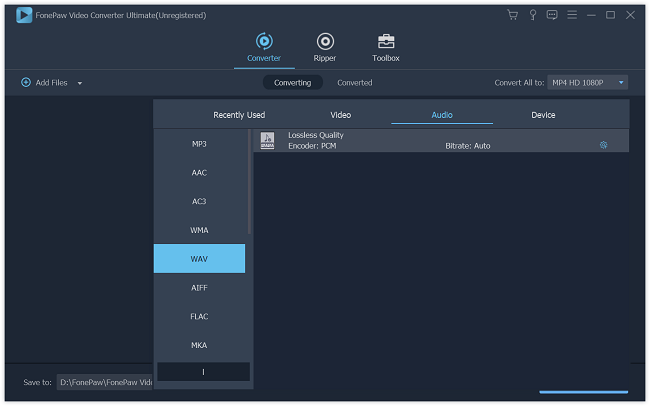Click the Converter circular play icon
The width and height of the screenshot is (650, 406).
click(x=264, y=41)
